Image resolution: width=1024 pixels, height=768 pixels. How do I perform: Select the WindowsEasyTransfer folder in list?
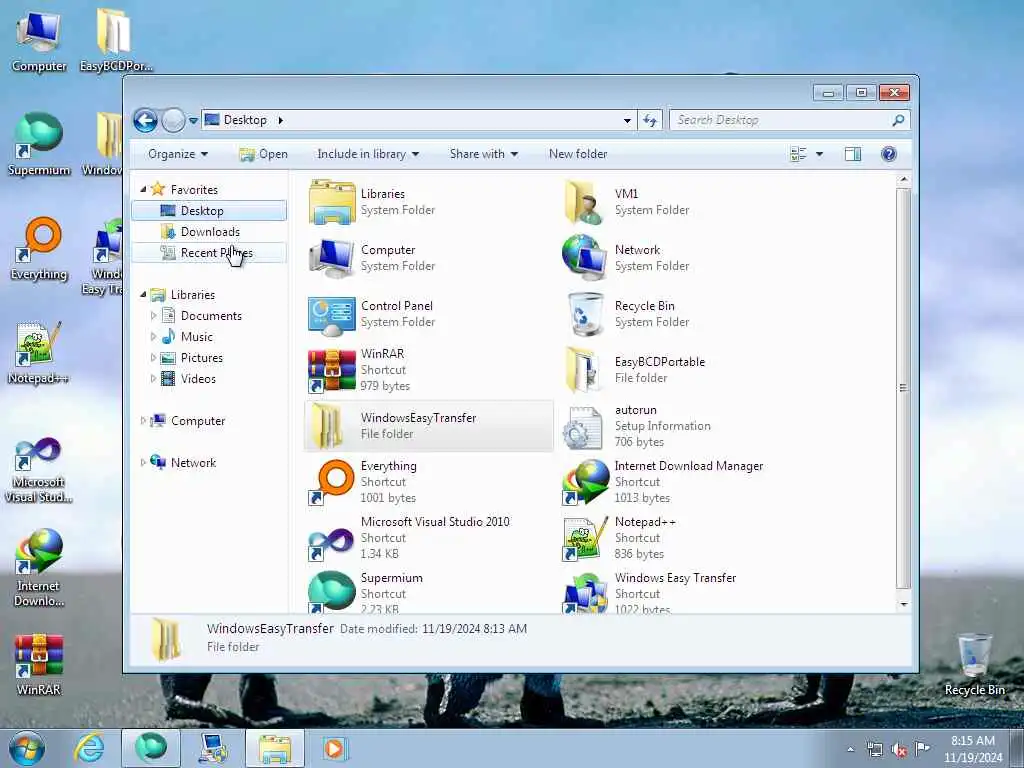click(x=428, y=426)
